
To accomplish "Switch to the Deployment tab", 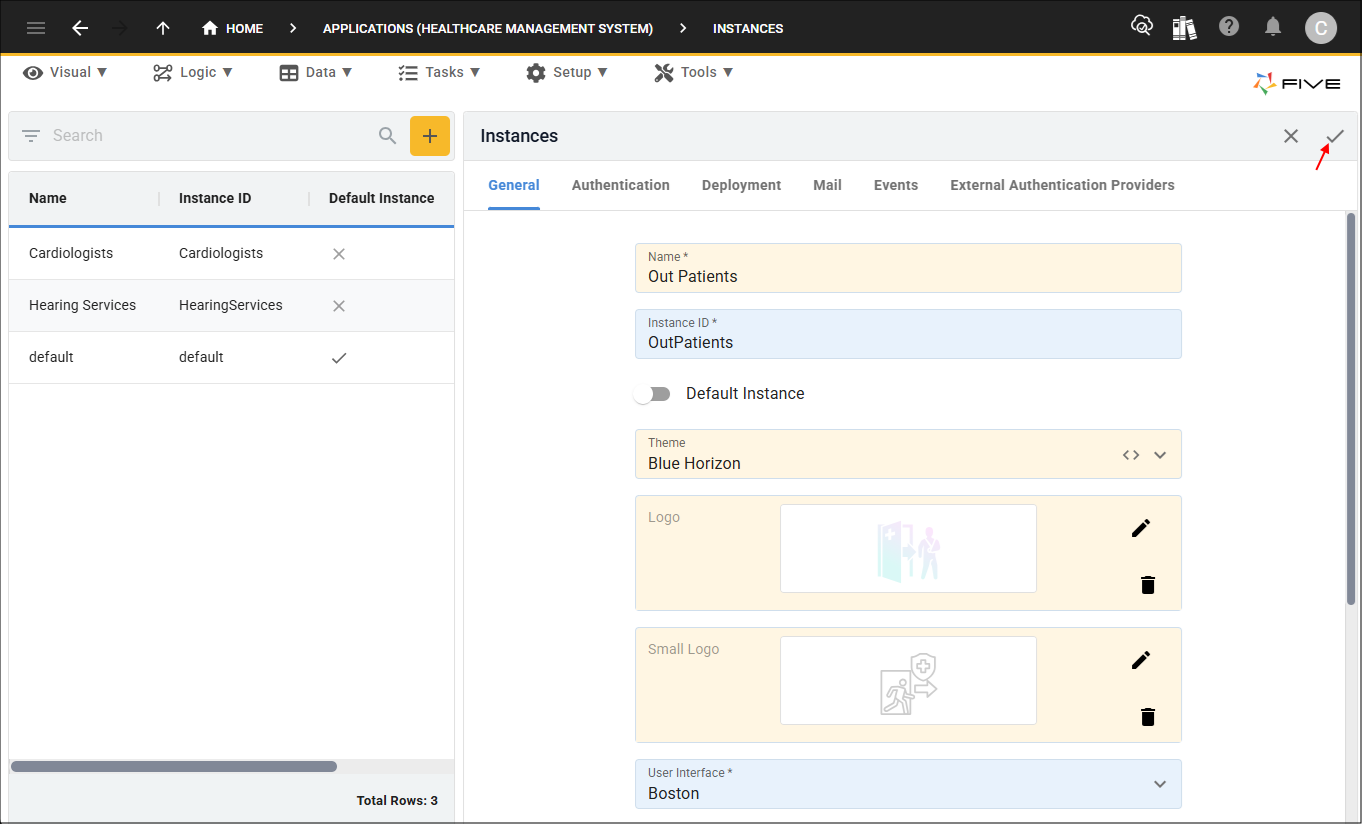I will 742,185.
